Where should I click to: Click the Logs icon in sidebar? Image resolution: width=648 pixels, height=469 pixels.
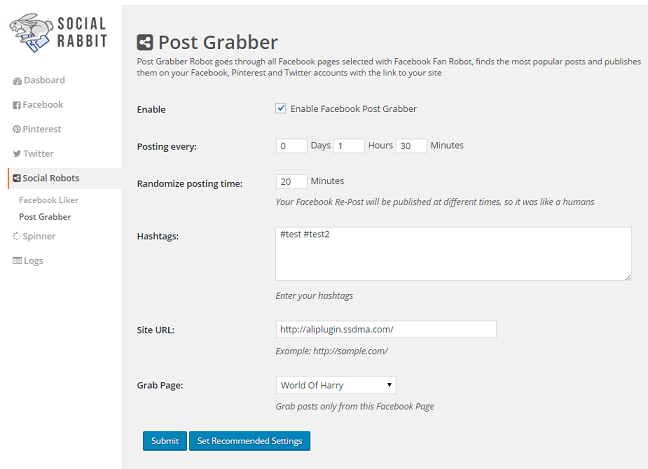(16, 261)
